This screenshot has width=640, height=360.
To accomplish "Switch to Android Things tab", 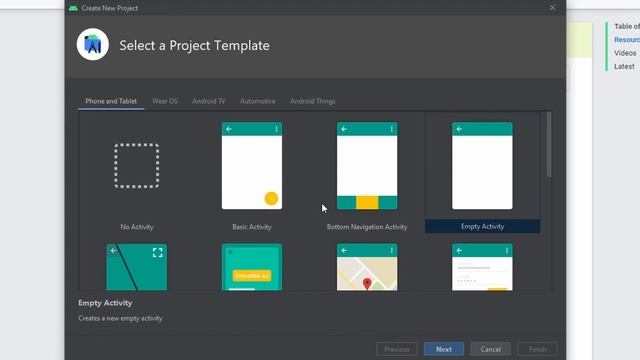I will pos(313,101).
